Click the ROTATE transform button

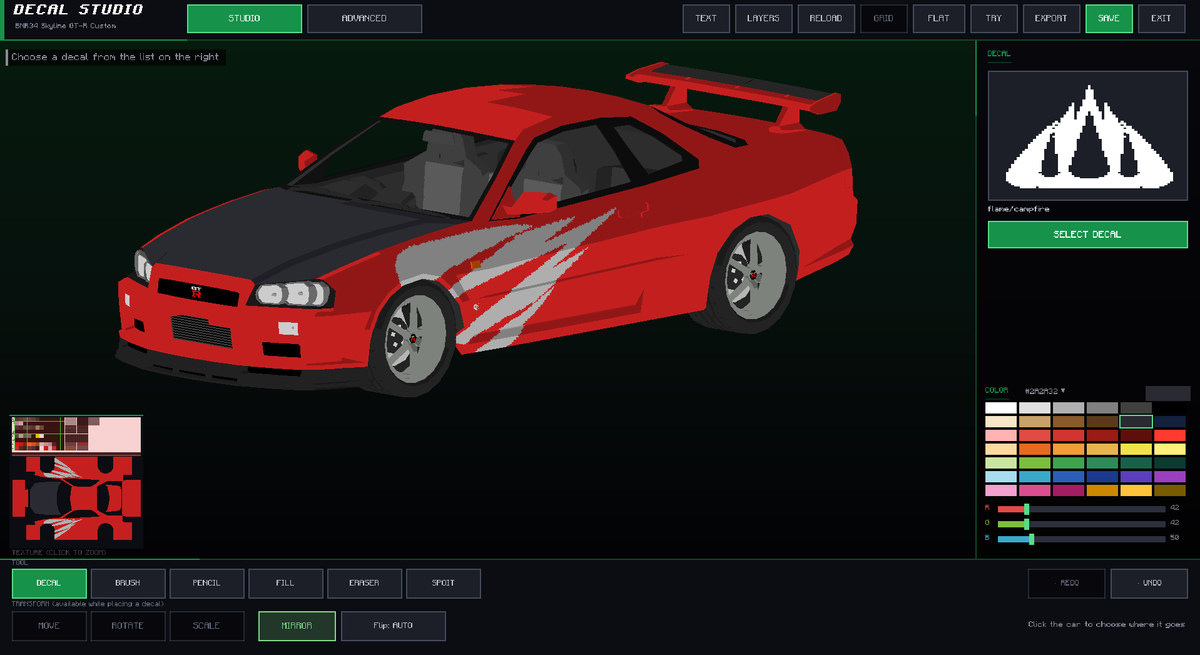tap(128, 626)
